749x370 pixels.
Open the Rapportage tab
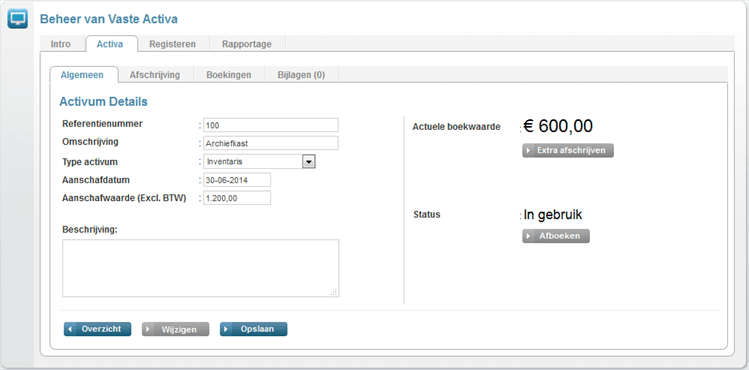[x=246, y=44]
